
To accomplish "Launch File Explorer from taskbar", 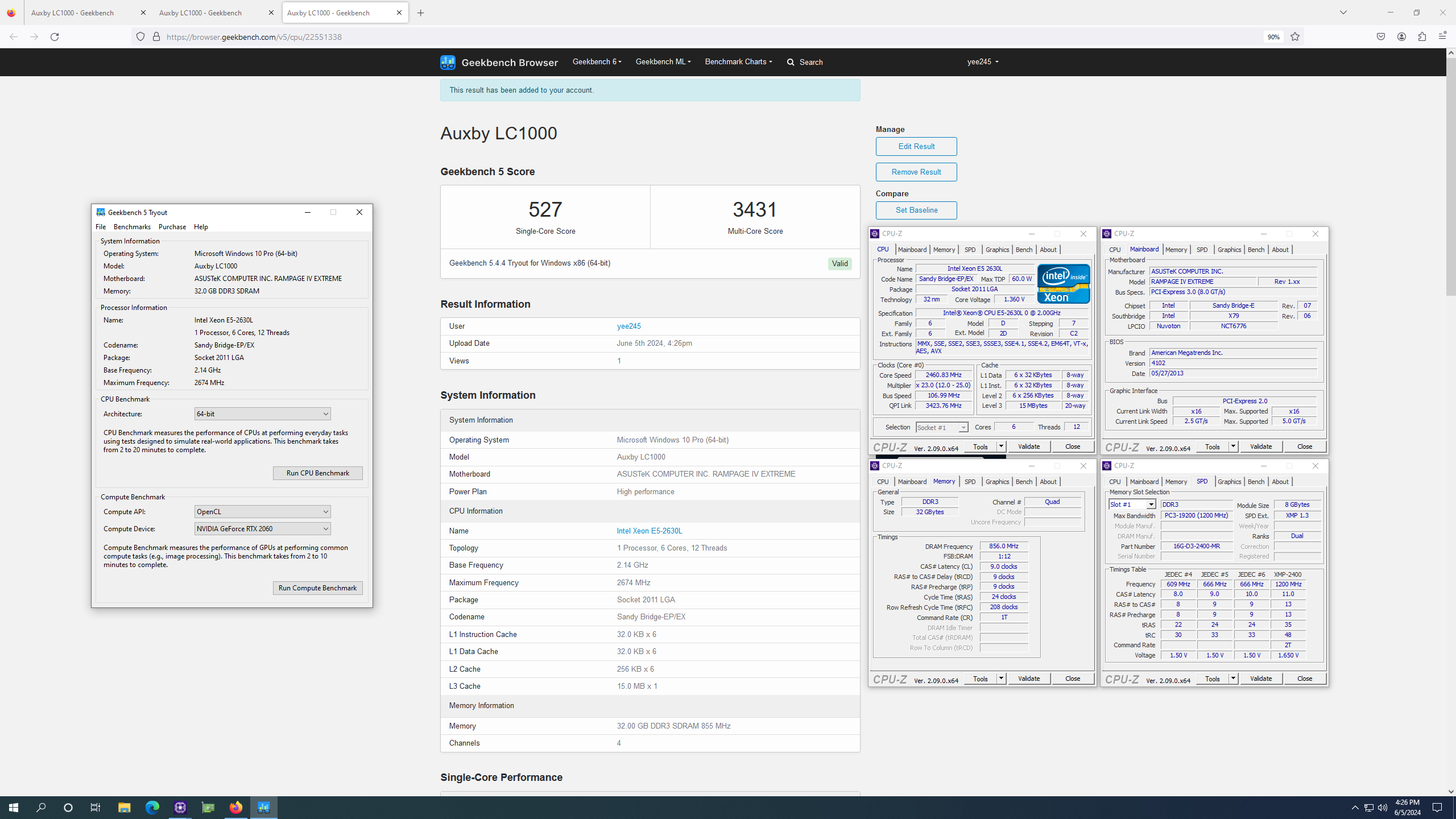I will point(124,808).
